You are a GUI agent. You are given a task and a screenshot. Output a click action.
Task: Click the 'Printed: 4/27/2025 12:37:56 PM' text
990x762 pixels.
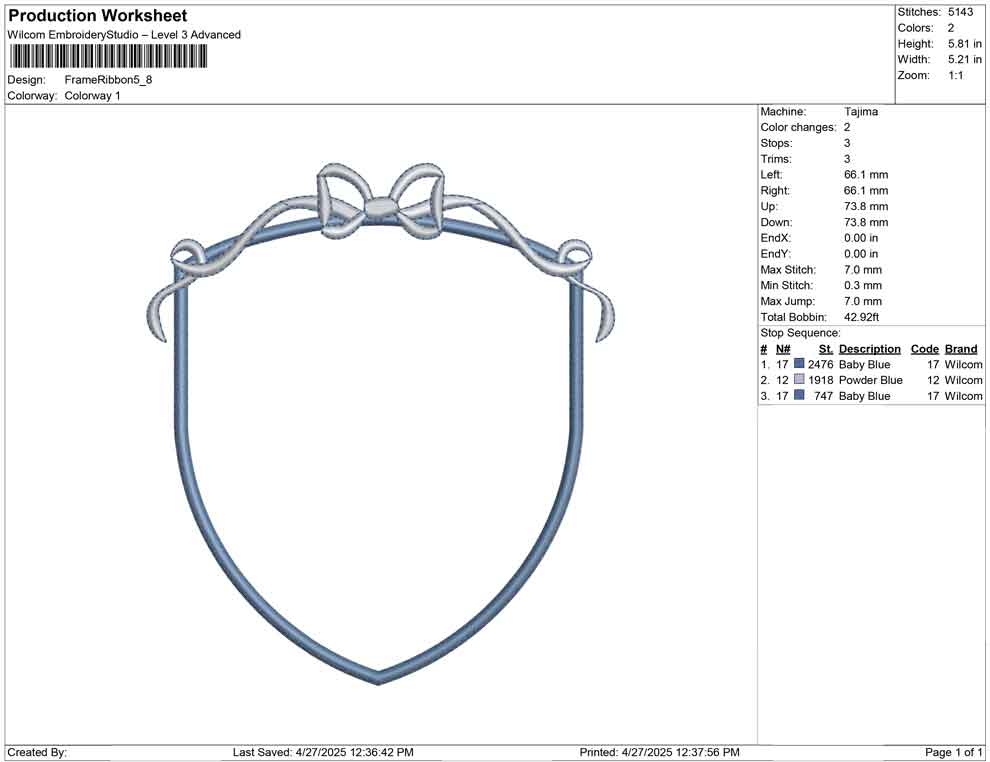coord(660,752)
